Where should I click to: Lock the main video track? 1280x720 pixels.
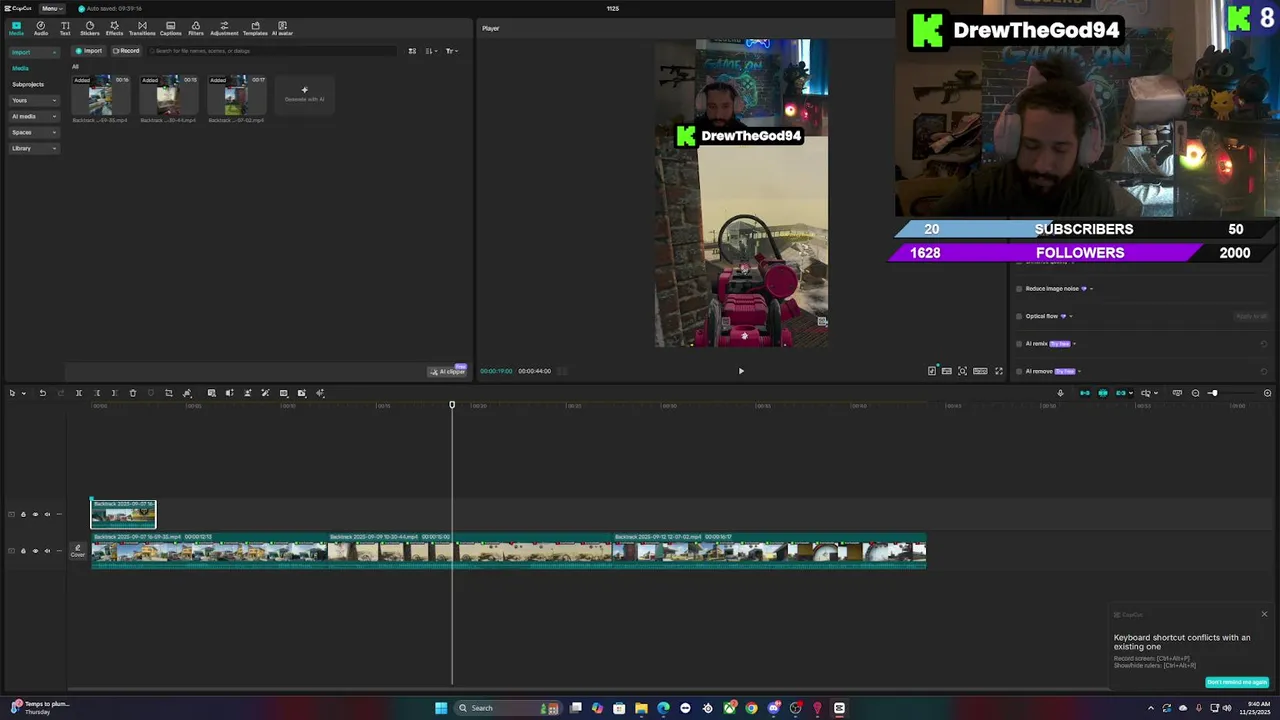23,550
